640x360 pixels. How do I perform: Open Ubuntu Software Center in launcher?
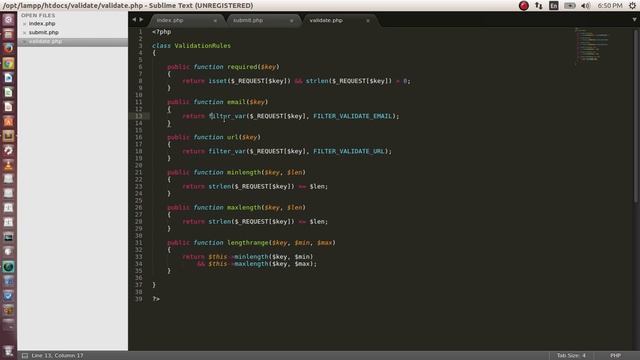click(8, 121)
